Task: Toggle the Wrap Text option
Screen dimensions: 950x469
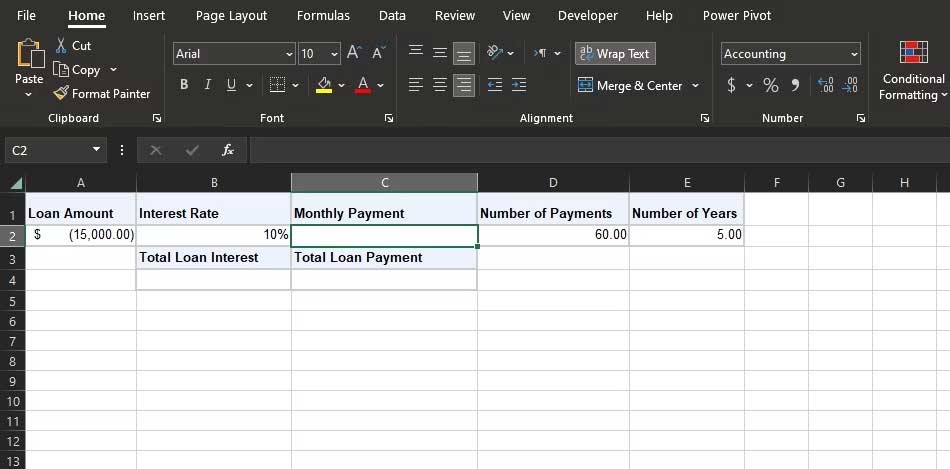Action: (x=615, y=54)
